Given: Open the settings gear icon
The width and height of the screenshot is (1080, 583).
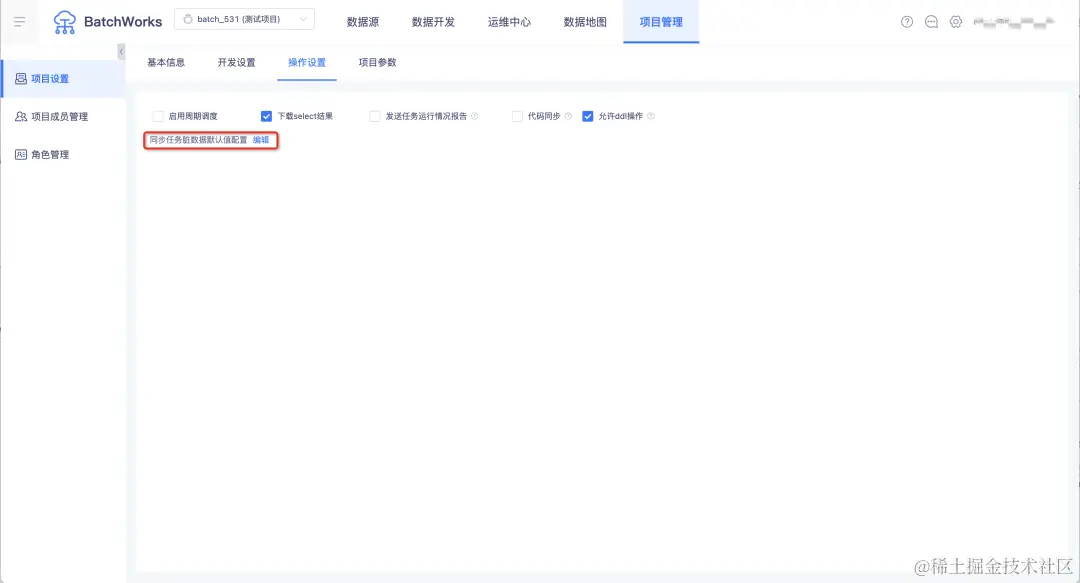Looking at the screenshot, I should [x=956, y=22].
